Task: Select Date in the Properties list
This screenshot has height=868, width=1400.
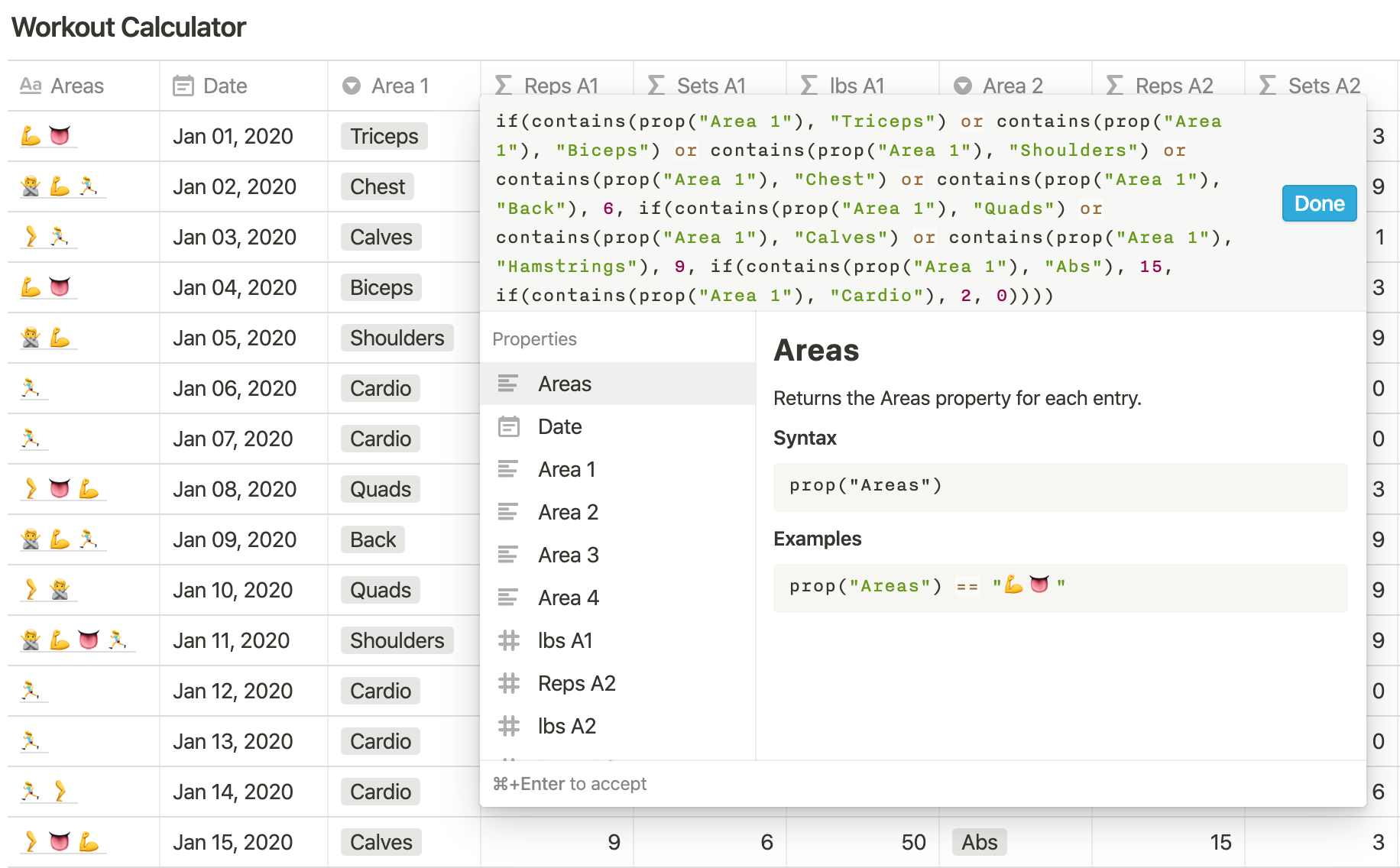Action: pos(617,426)
